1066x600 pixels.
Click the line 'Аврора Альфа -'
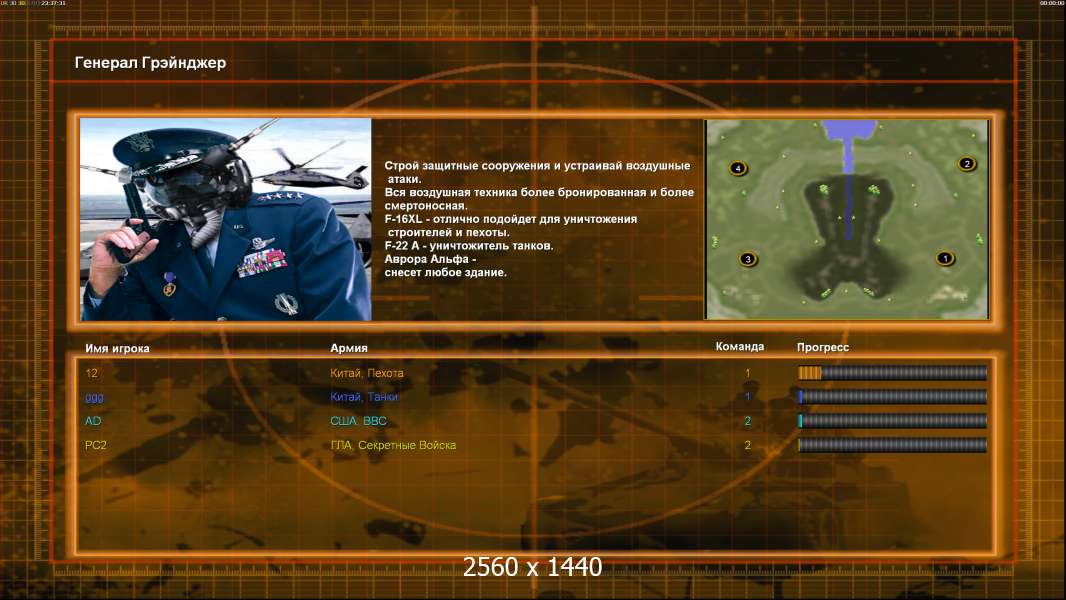430,259
